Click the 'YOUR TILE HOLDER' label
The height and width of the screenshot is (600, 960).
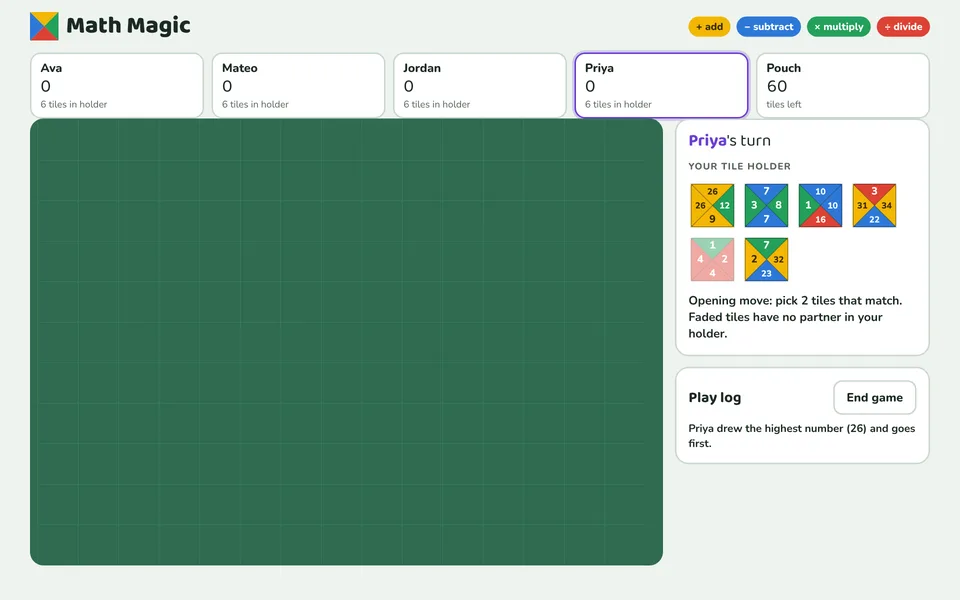[x=740, y=167]
